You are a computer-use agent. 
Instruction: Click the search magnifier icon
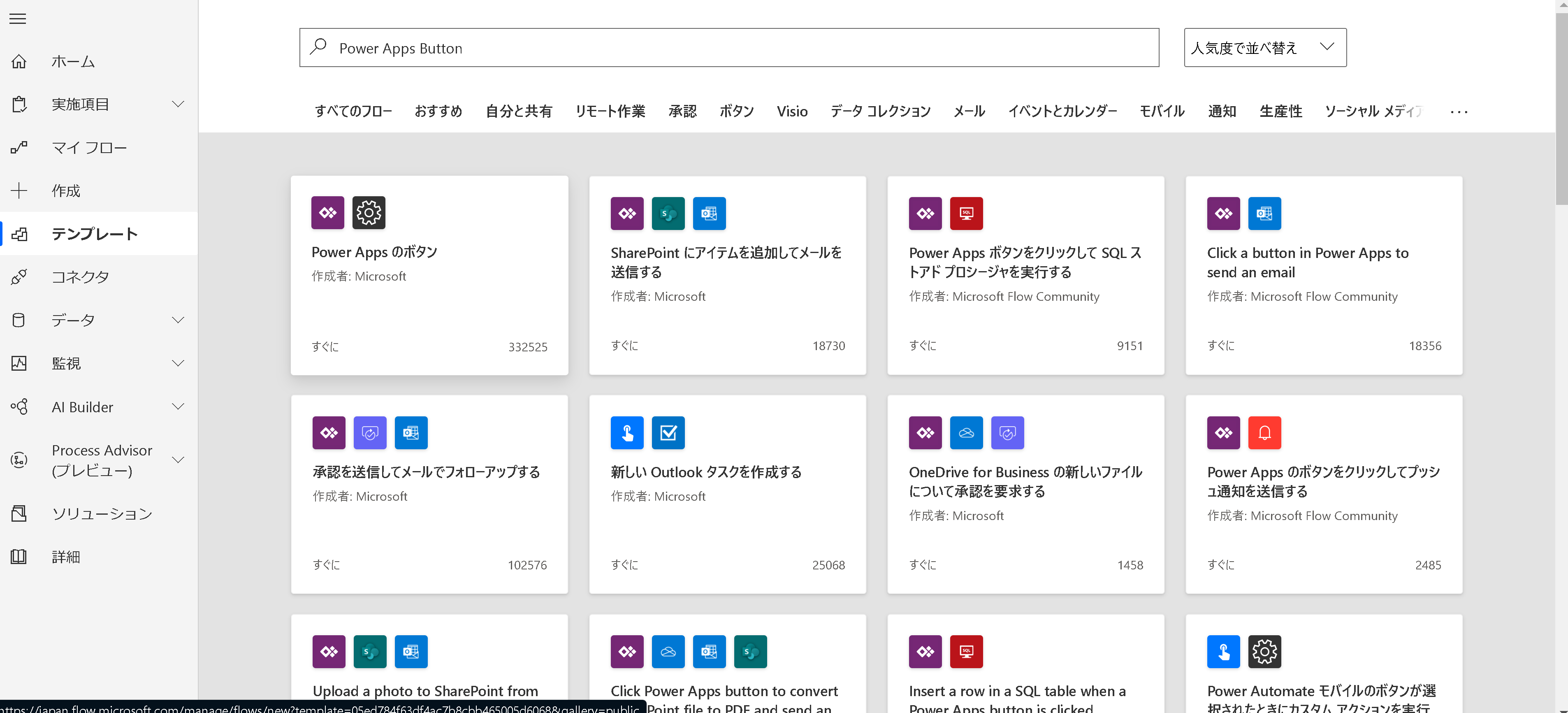(318, 47)
